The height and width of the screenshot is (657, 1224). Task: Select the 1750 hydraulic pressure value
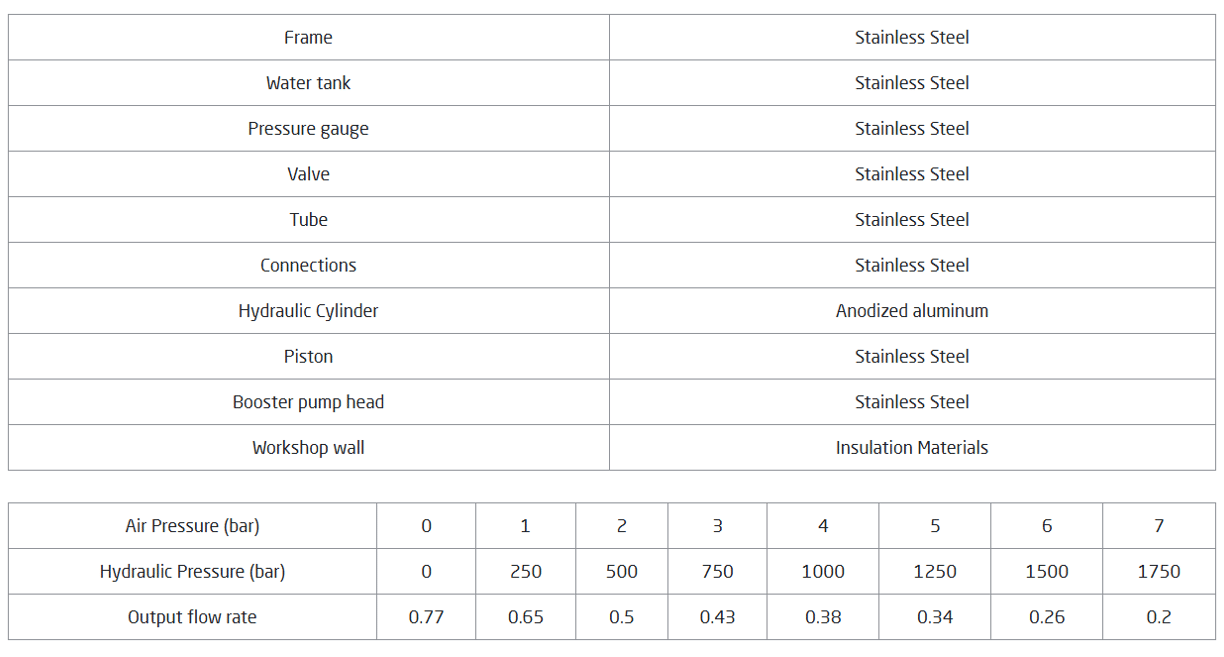[1159, 572]
